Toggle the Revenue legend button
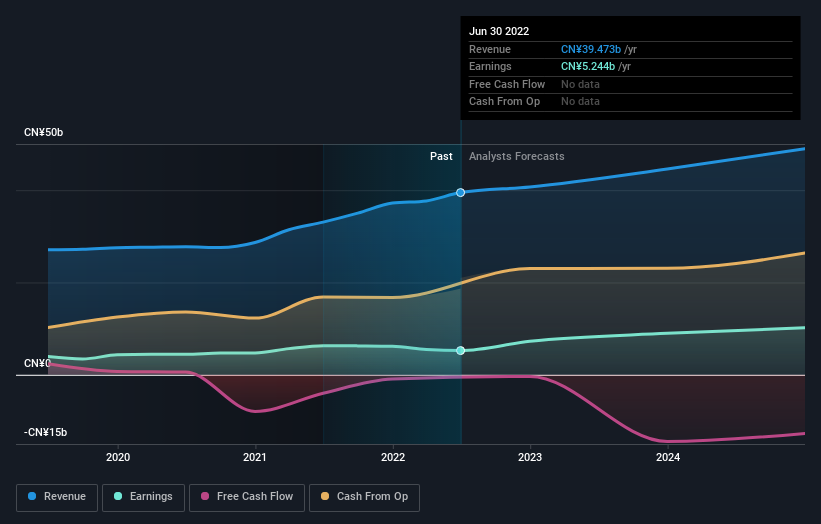 click(x=57, y=497)
